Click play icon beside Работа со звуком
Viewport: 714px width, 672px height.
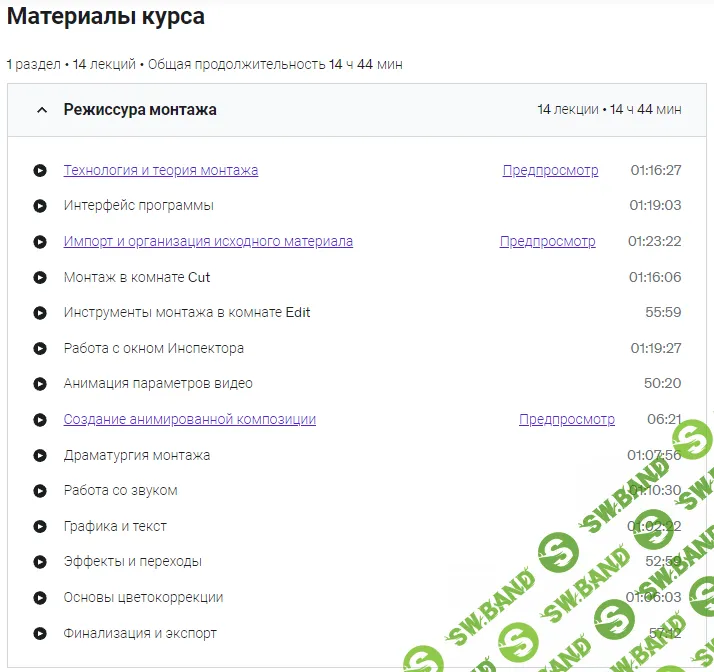click(40, 491)
